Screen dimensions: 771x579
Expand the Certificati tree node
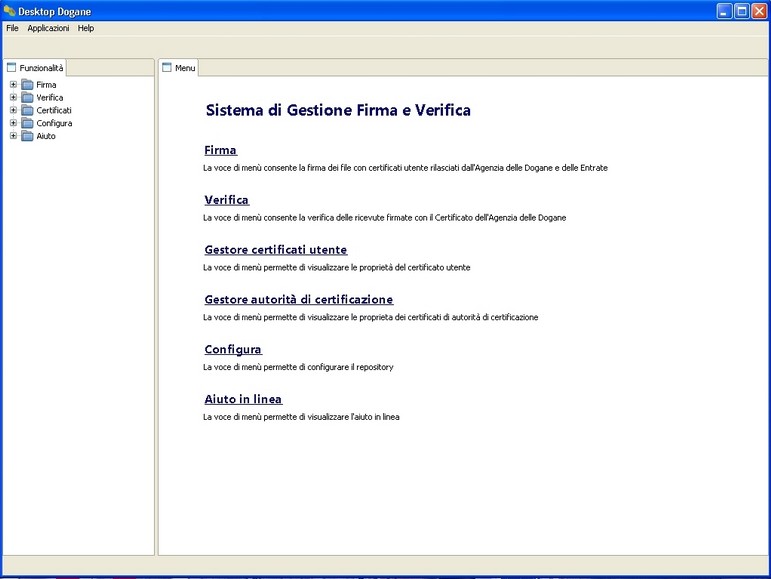click(13, 110)
